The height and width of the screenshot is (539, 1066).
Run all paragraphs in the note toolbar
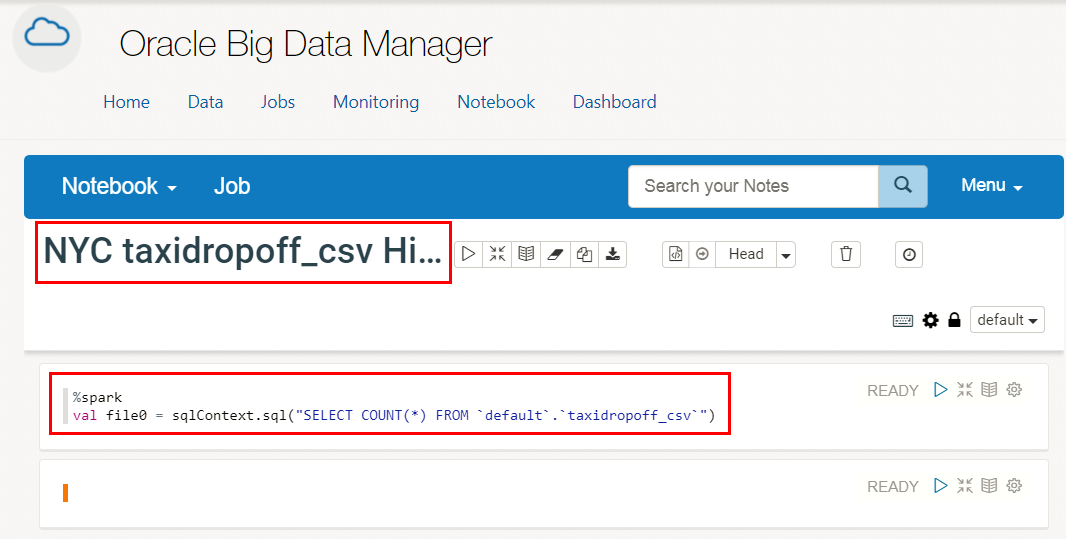(468, 255)
